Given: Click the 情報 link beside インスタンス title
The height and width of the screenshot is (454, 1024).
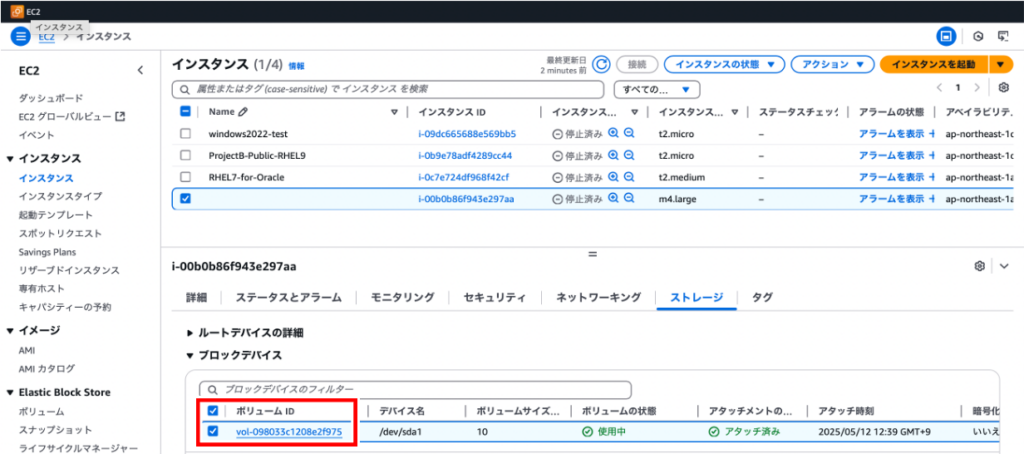Looking at the screenshot, I should 296,66.
